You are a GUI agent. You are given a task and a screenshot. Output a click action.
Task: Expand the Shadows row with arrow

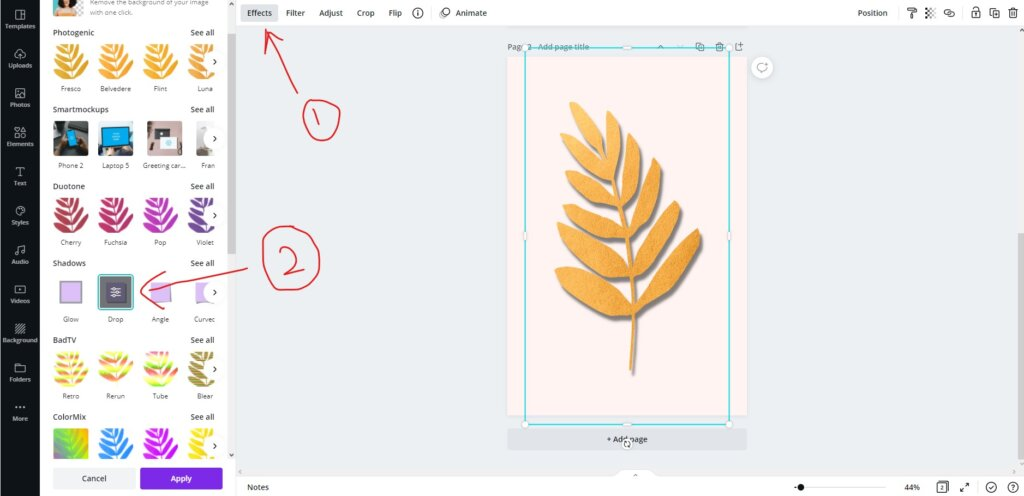[x=214, y=292]
